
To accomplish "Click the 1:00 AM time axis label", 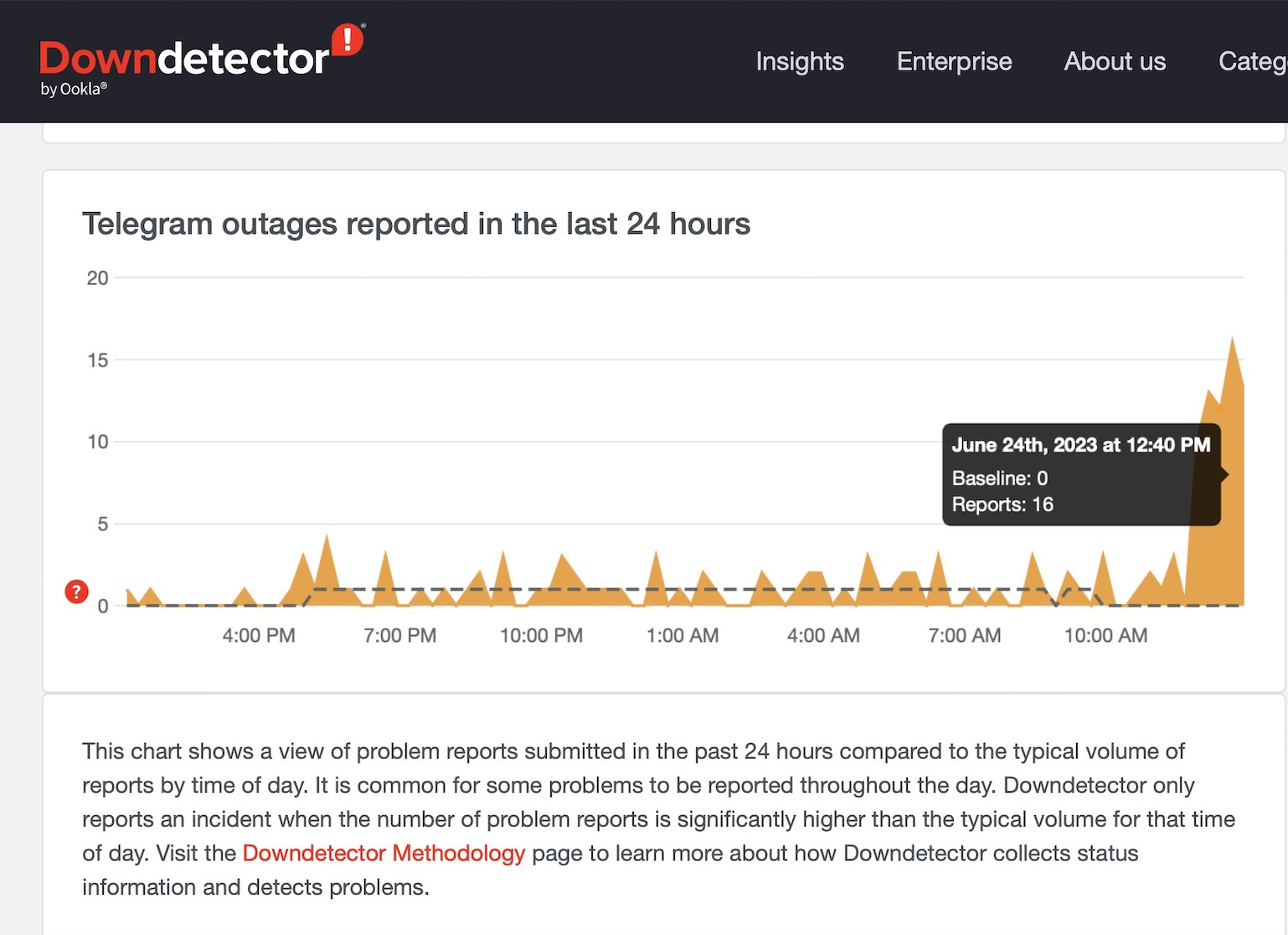I will point(682,636).
